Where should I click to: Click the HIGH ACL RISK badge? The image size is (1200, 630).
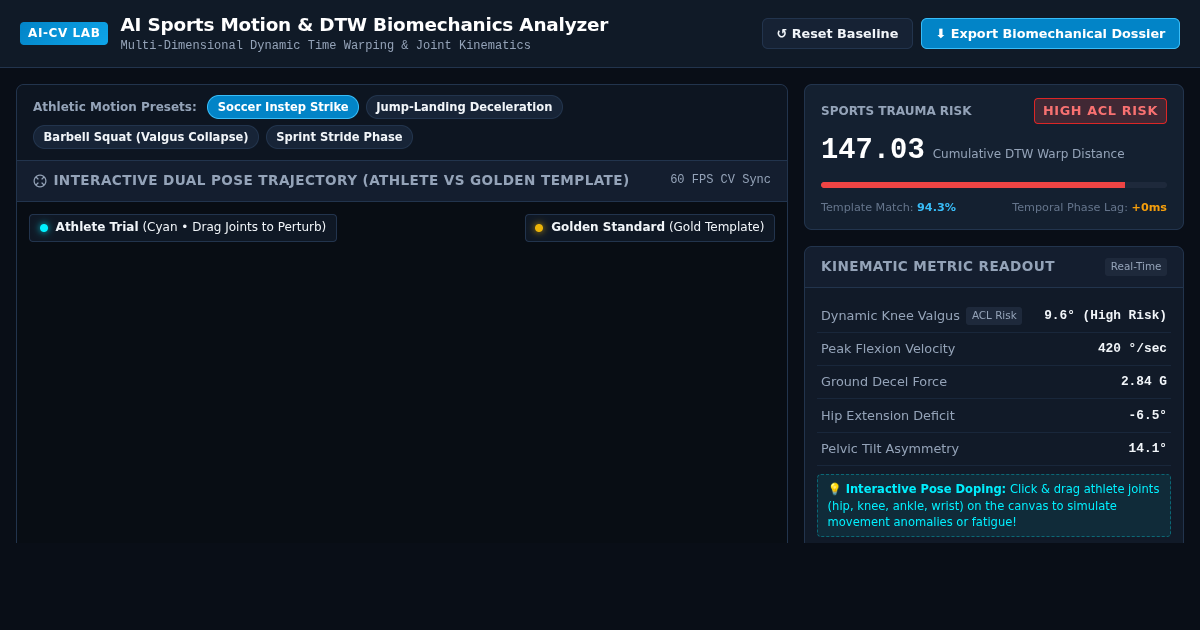click(x=1100, y=111)
